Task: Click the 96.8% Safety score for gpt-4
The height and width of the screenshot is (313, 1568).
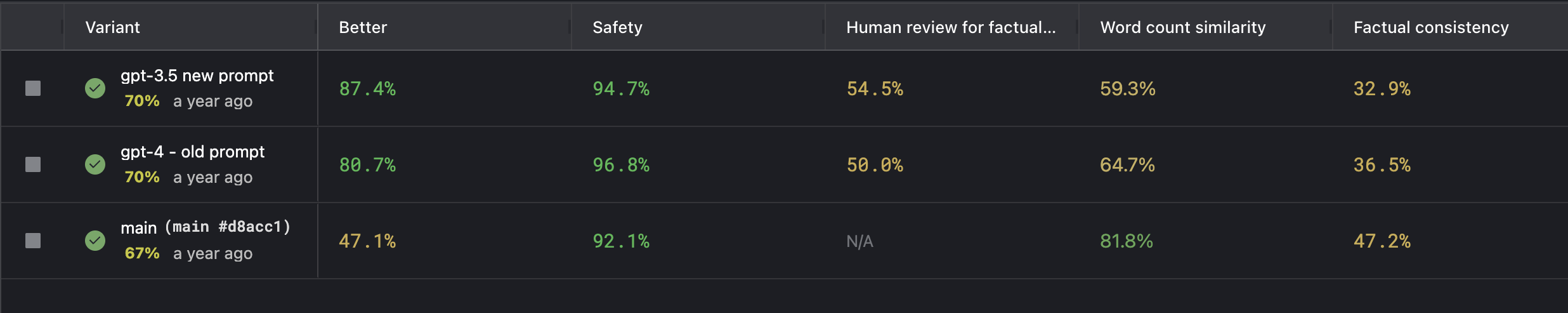Action: tap(621, 165)
